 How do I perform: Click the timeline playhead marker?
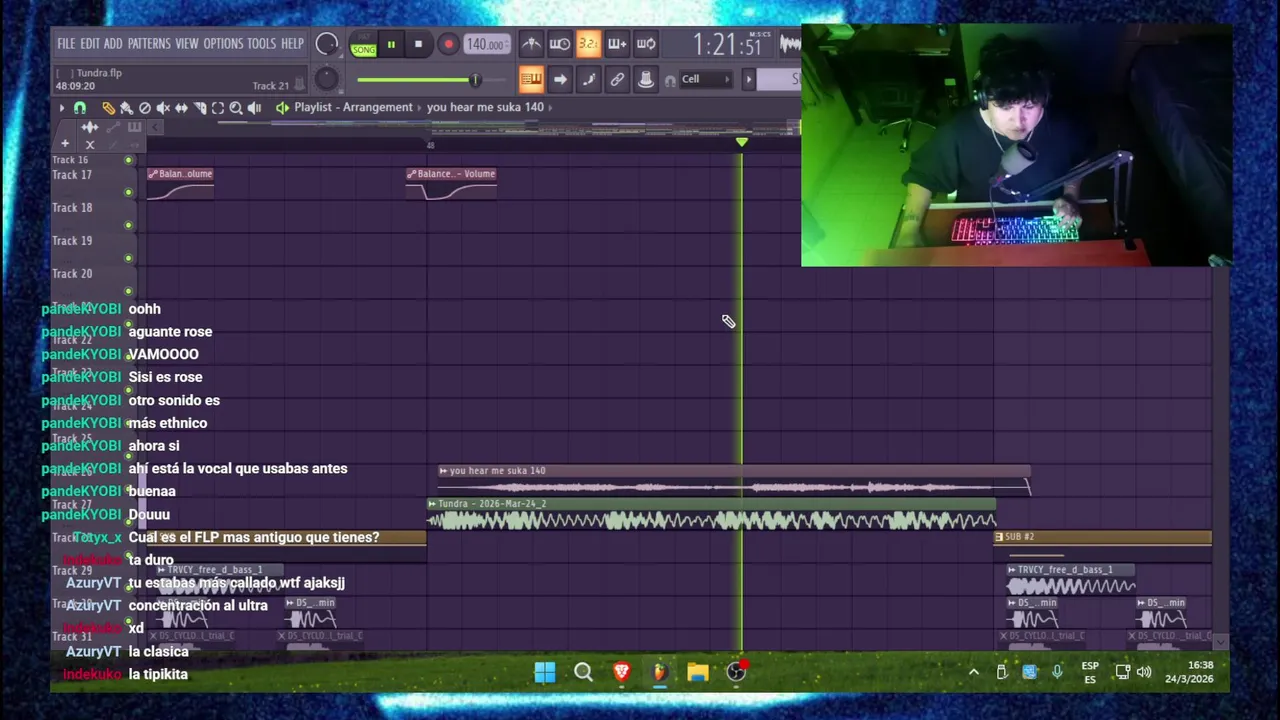(x=741, y=143)
